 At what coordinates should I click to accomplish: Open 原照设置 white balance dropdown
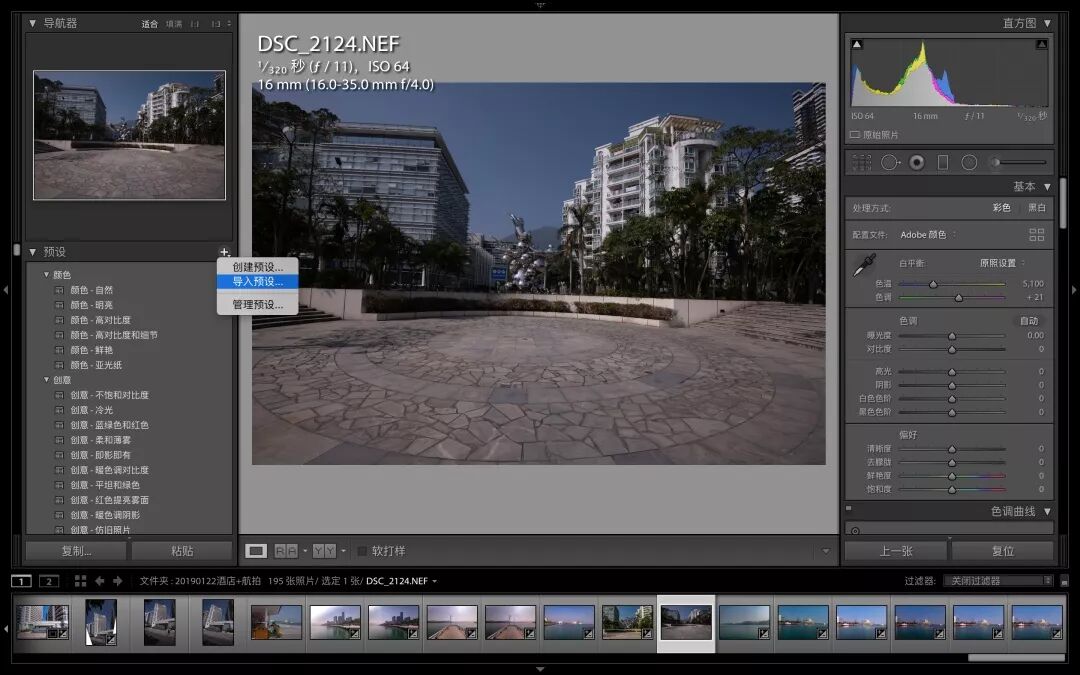1002,263
